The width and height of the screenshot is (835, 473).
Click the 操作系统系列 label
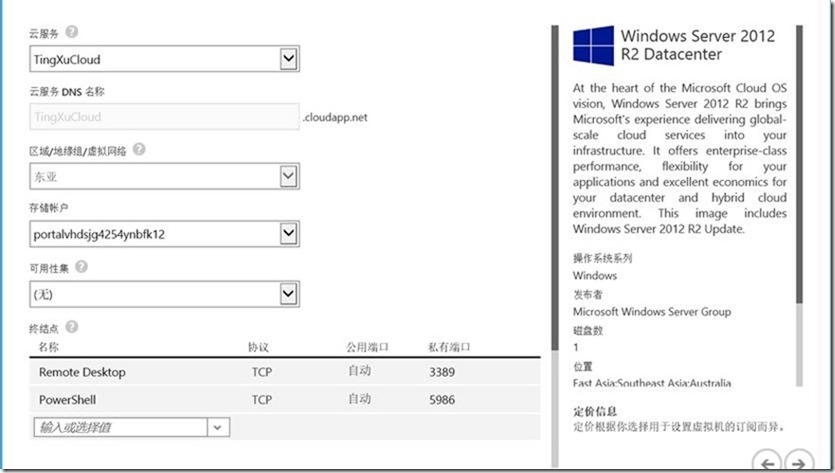click(x=602, y=258)
